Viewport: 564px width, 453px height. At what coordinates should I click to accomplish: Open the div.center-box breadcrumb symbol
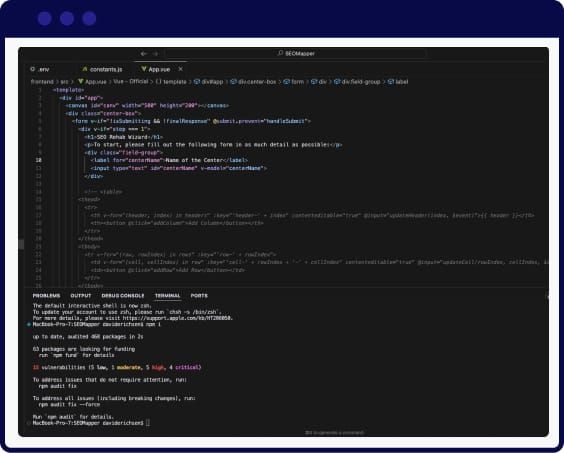coord(253,82)
